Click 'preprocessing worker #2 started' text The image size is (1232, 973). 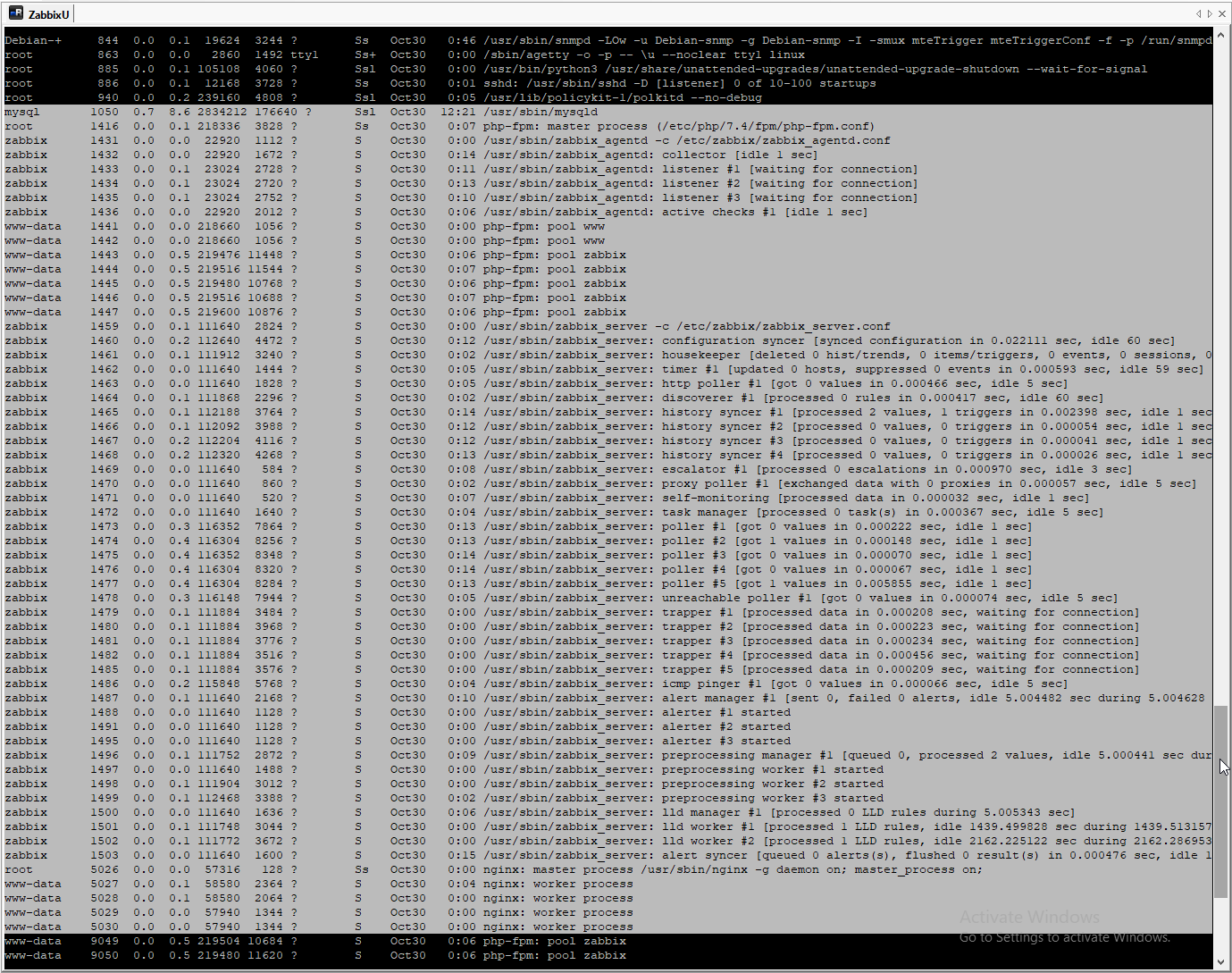click(773, 784)
